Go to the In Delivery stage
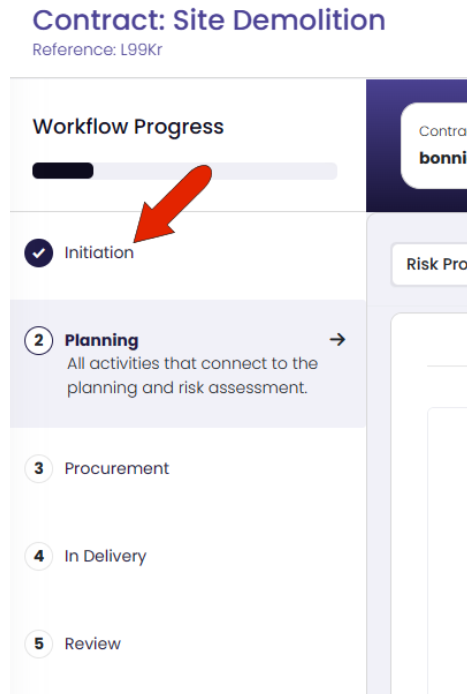 [x=105, y=556]
